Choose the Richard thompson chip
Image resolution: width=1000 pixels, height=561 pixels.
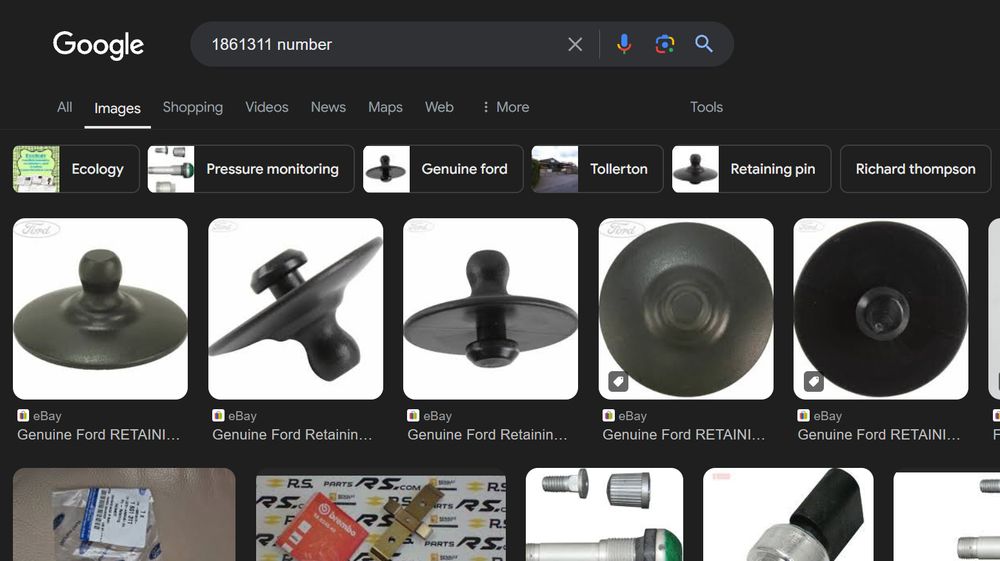(x=915, y=169)
